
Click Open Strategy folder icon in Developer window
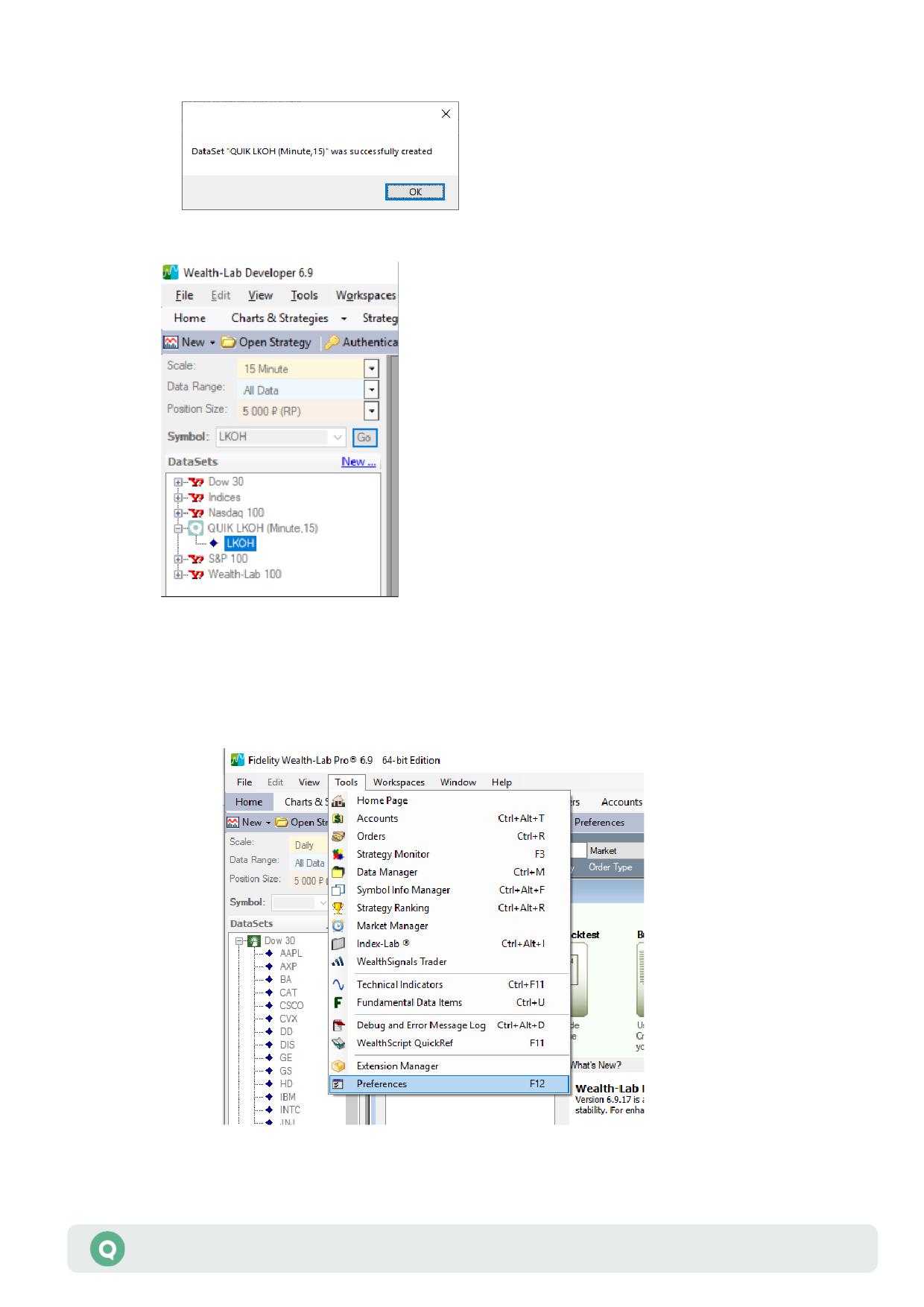coord(228,342)
